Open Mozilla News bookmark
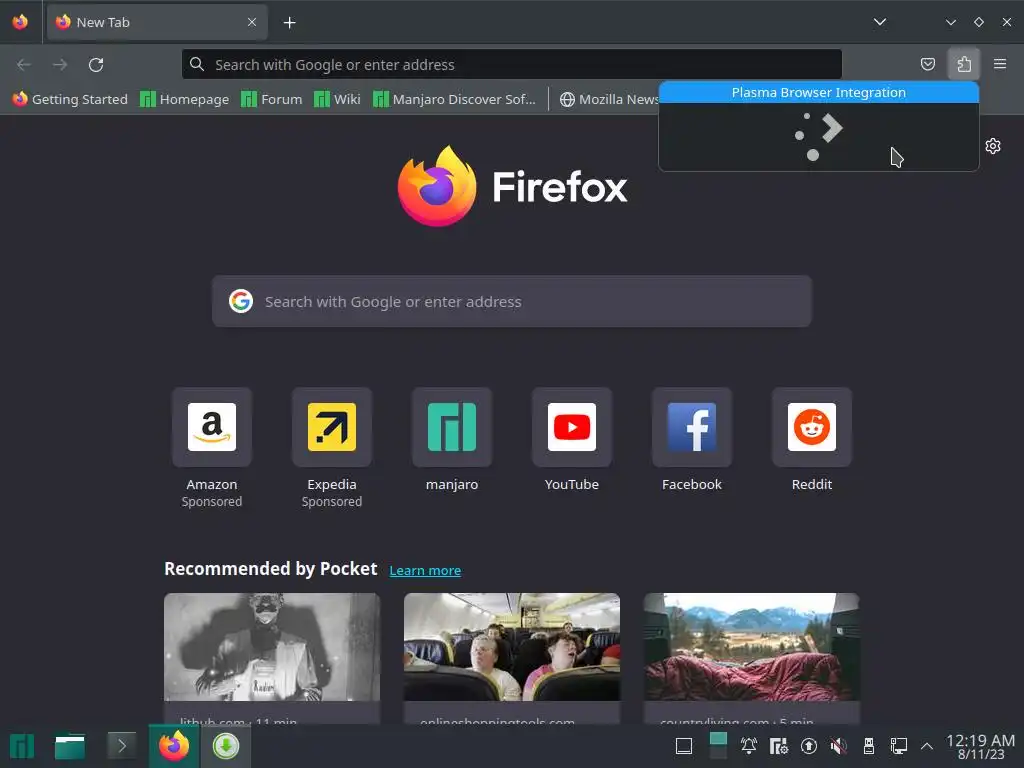Image resolution: width=1024 pixels, height=768 pixels. [x=609, y=99]
